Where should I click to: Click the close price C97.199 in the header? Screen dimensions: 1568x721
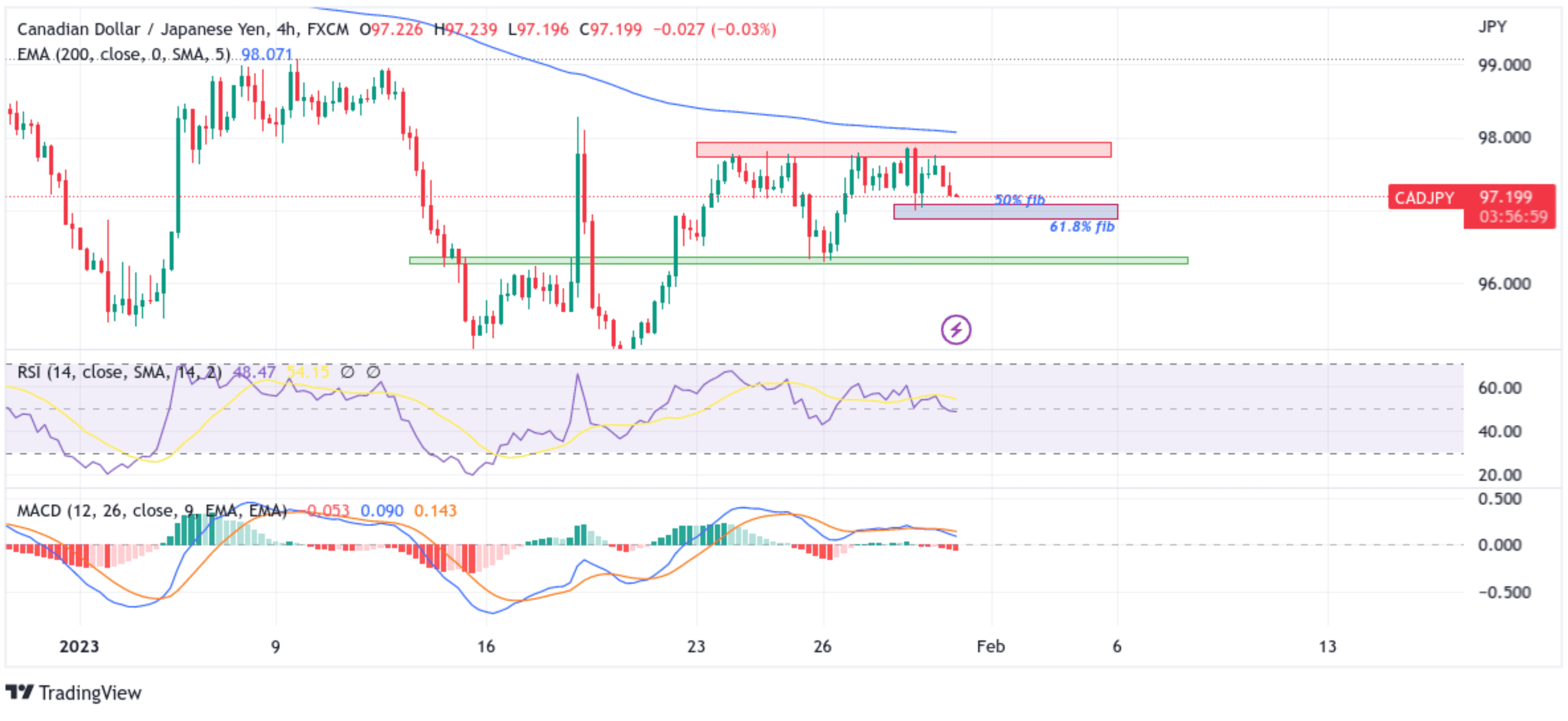pyautogui.click(x=610, y=29)
